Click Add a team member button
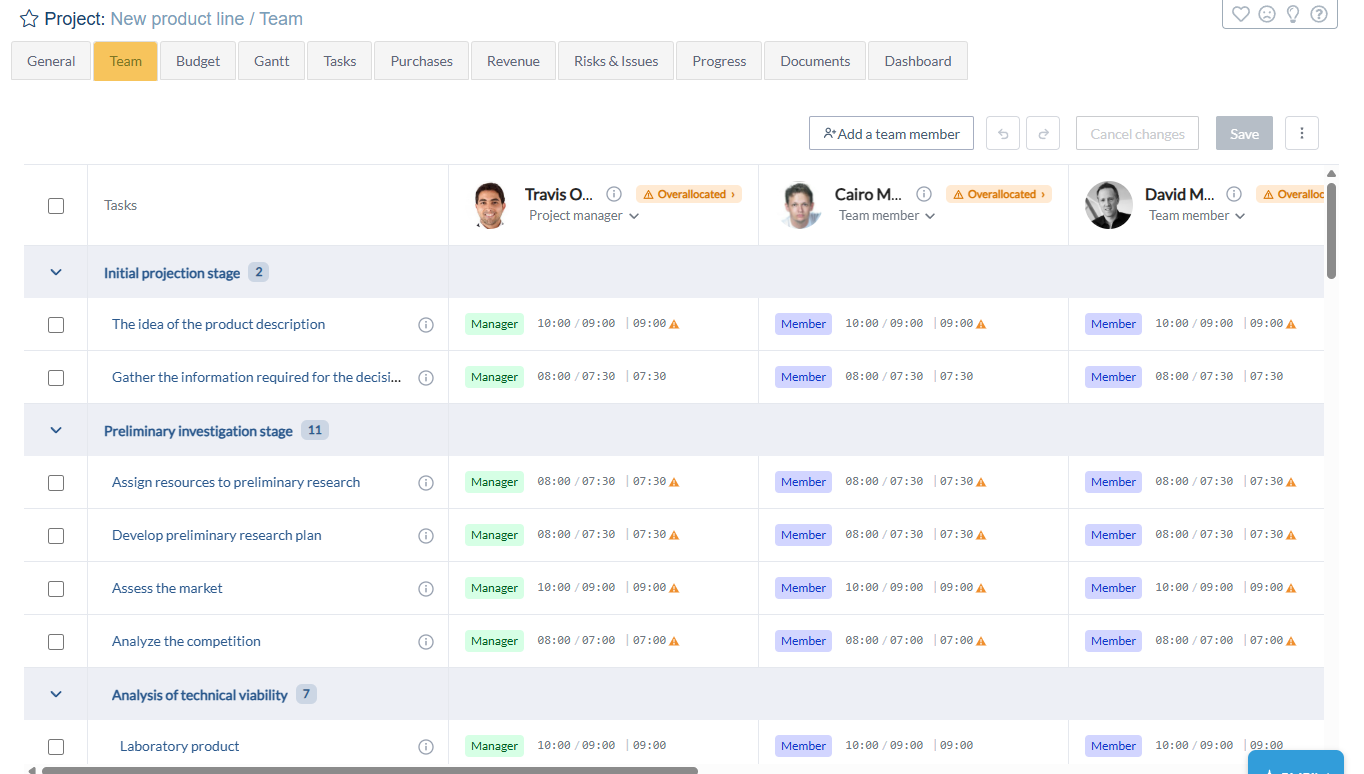The height and width of the screenshot is (774, 1364). 891,133
